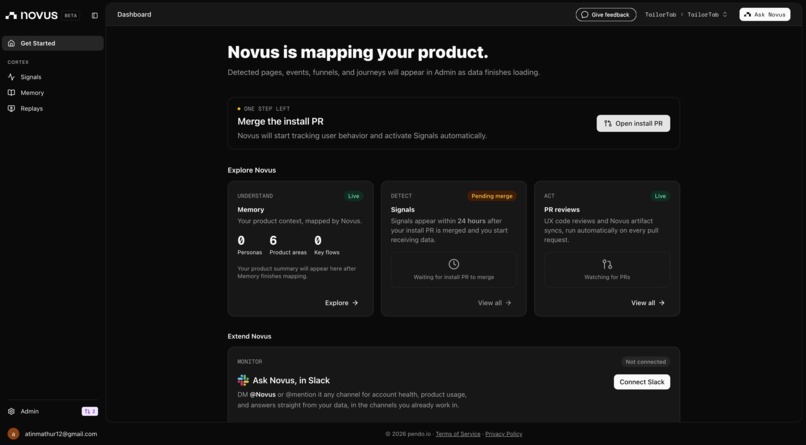This screenshot has width=806, height=445.
Task: Click the 'ONE STEP LEFT' label
Action: pos(267,109)
